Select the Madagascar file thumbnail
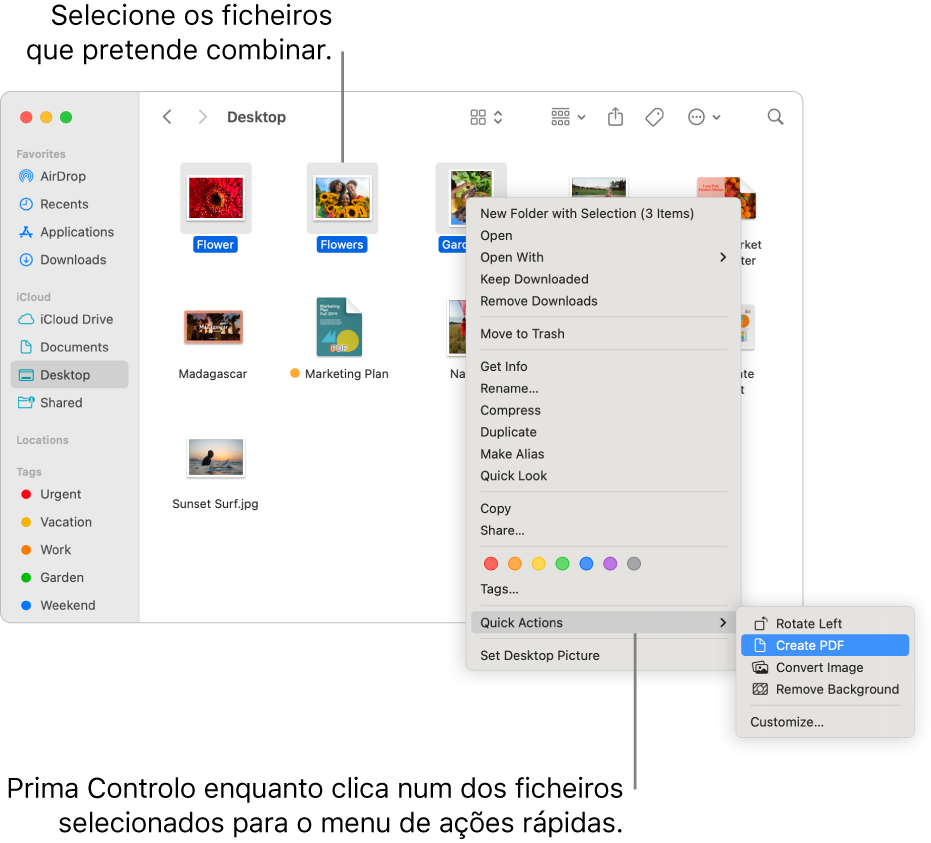 [x=213, y=327]
